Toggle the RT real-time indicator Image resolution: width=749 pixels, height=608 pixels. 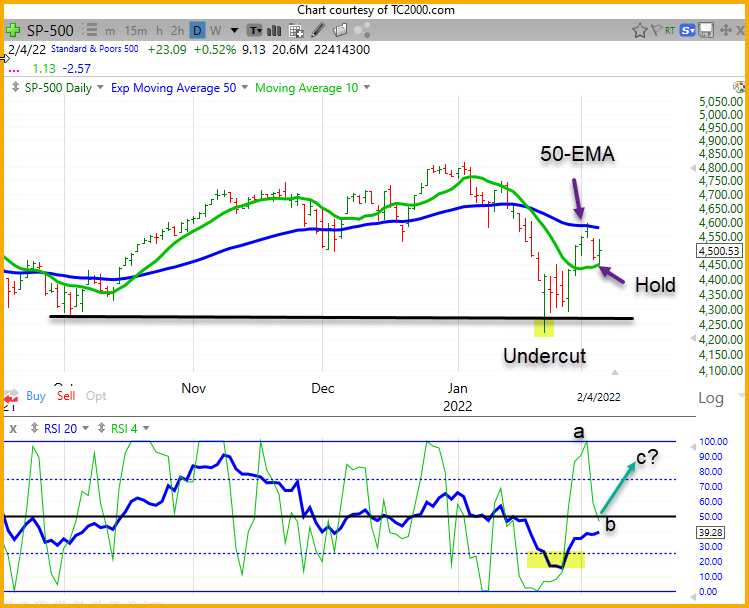click(670, 31)
